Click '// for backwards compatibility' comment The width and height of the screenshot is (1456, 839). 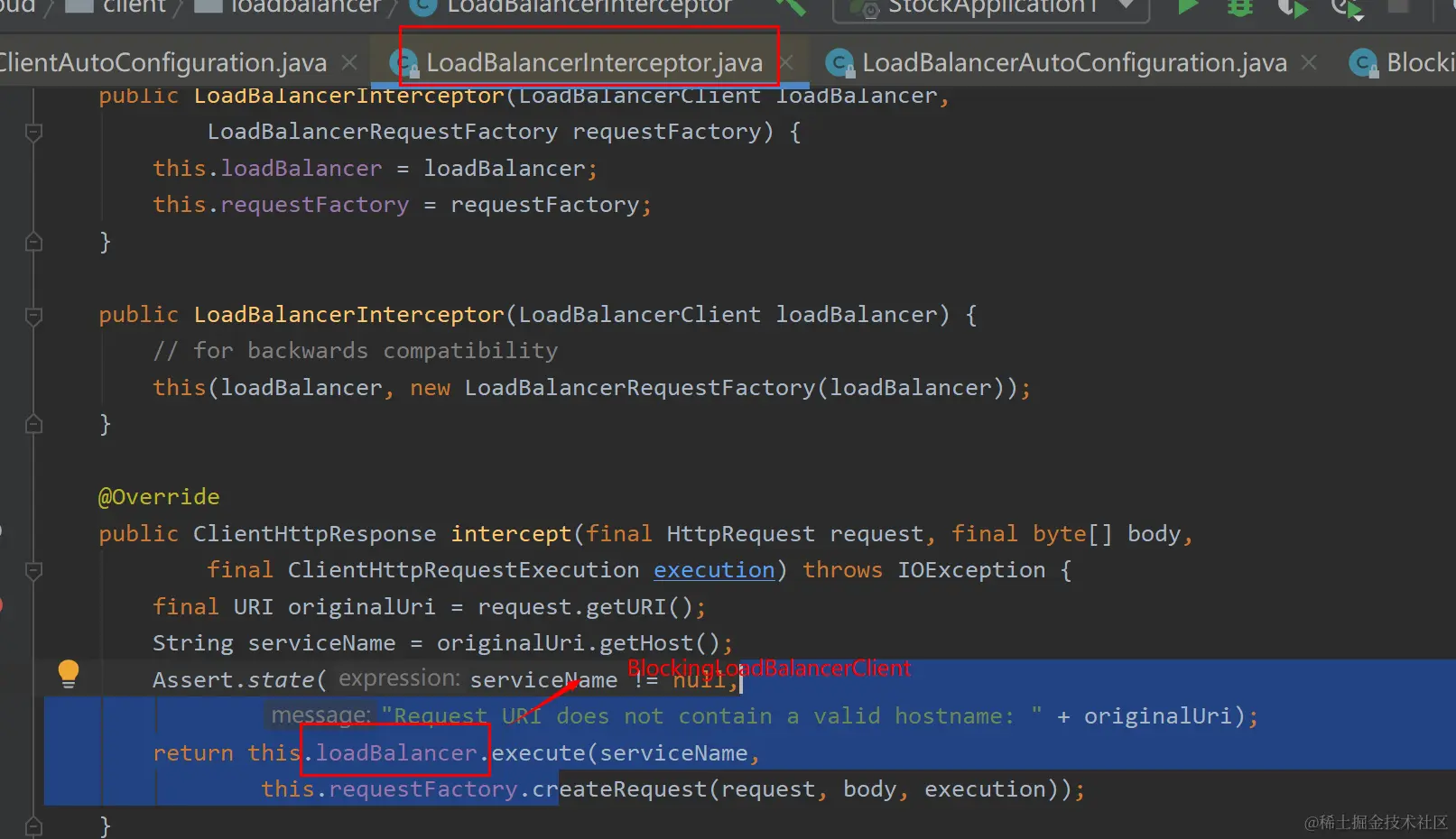point(356,351)
